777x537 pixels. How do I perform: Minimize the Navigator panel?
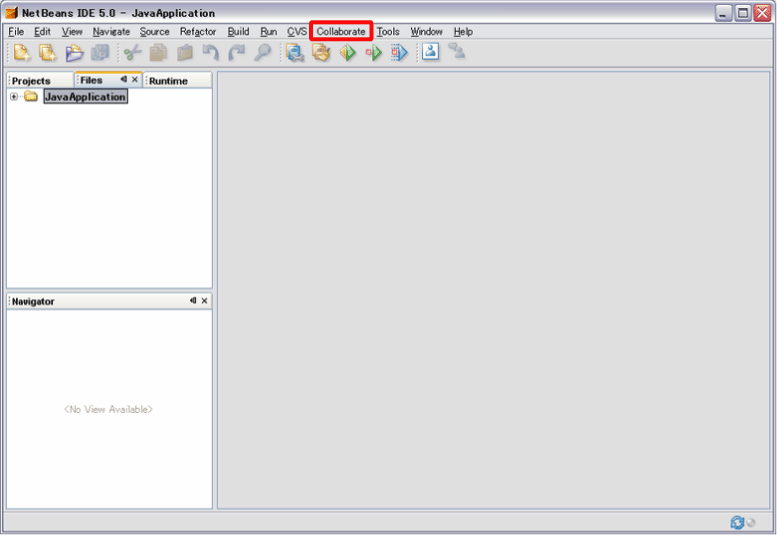point(193,301)
